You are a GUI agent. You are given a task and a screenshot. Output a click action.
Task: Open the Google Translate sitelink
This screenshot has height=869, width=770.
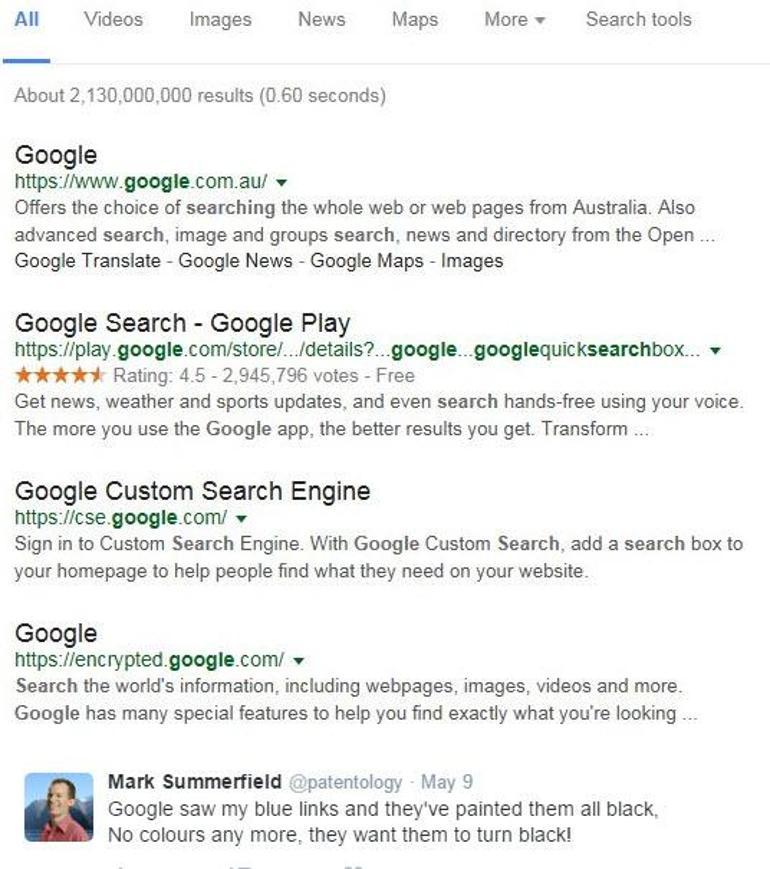tap(87, 261)
